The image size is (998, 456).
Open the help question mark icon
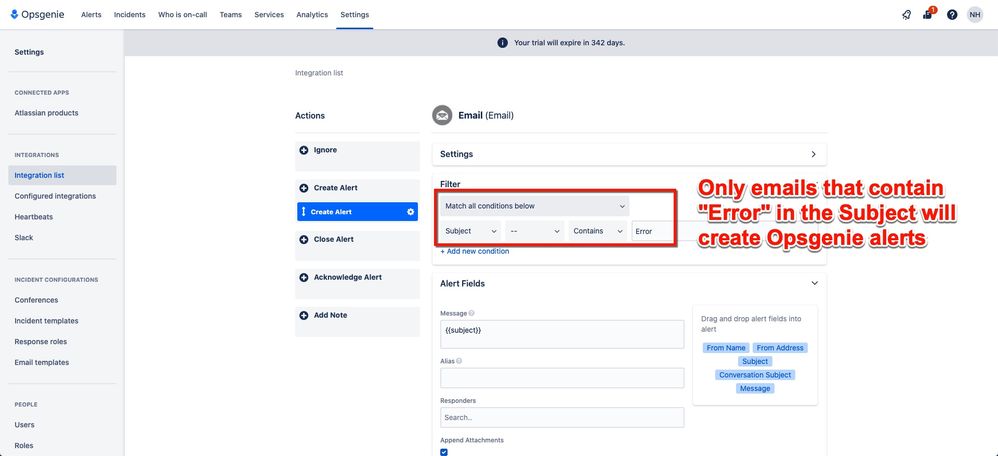click(952, 15)
